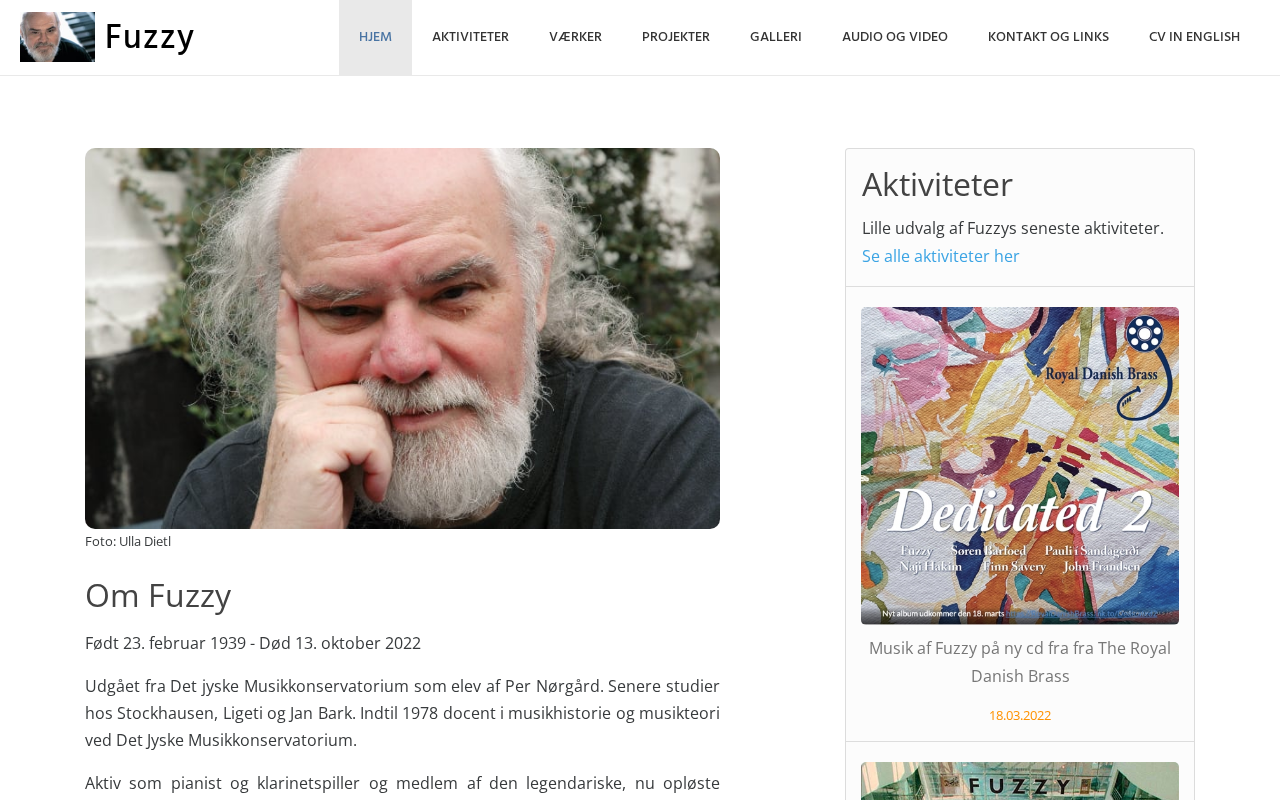The width and height of the screenshot is (1280, 800).
Task: Open the second activity thumbnail labeled FUZZY
Action: [x=1020, y=781]
